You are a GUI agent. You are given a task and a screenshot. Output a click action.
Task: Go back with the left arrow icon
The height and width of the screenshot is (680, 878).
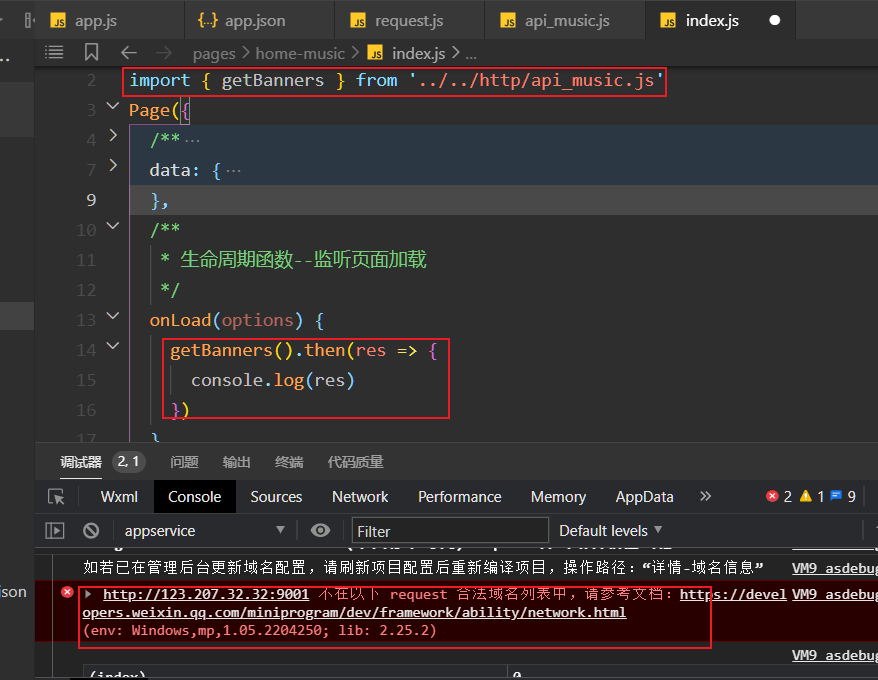click(x=128, y=53)
